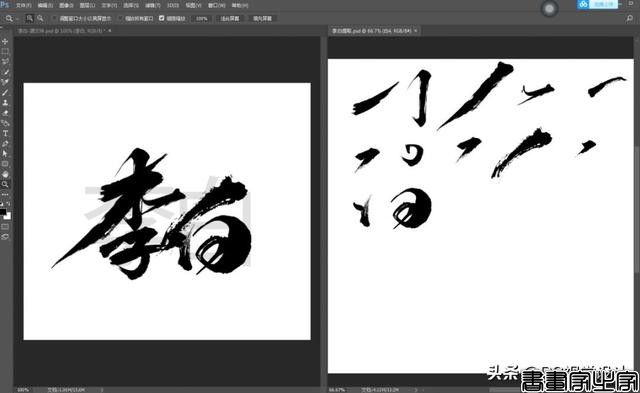Click the Zoom In option in options bar
This screenshot has height=393, width=640.
point(29,18)
